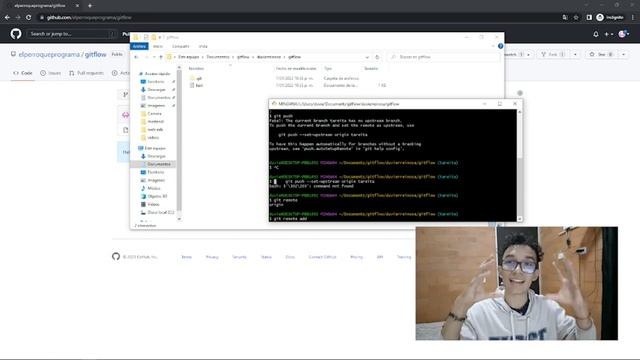Switch to the GitHub Code tab
Viewport: 640px width, 360px height.
click(22, 73)
